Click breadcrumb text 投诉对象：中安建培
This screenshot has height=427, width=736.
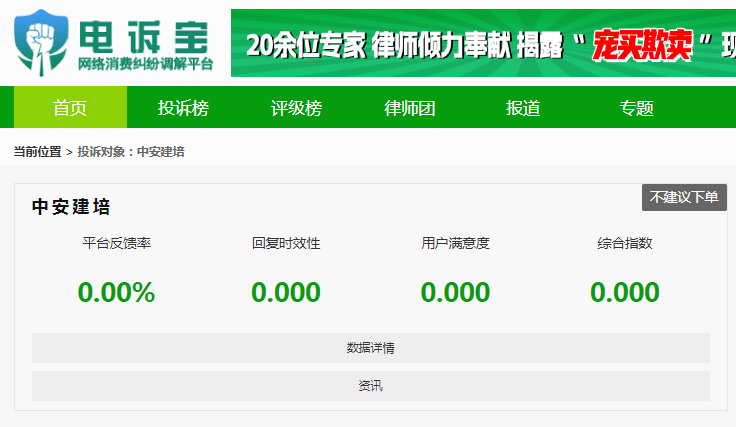131,152
